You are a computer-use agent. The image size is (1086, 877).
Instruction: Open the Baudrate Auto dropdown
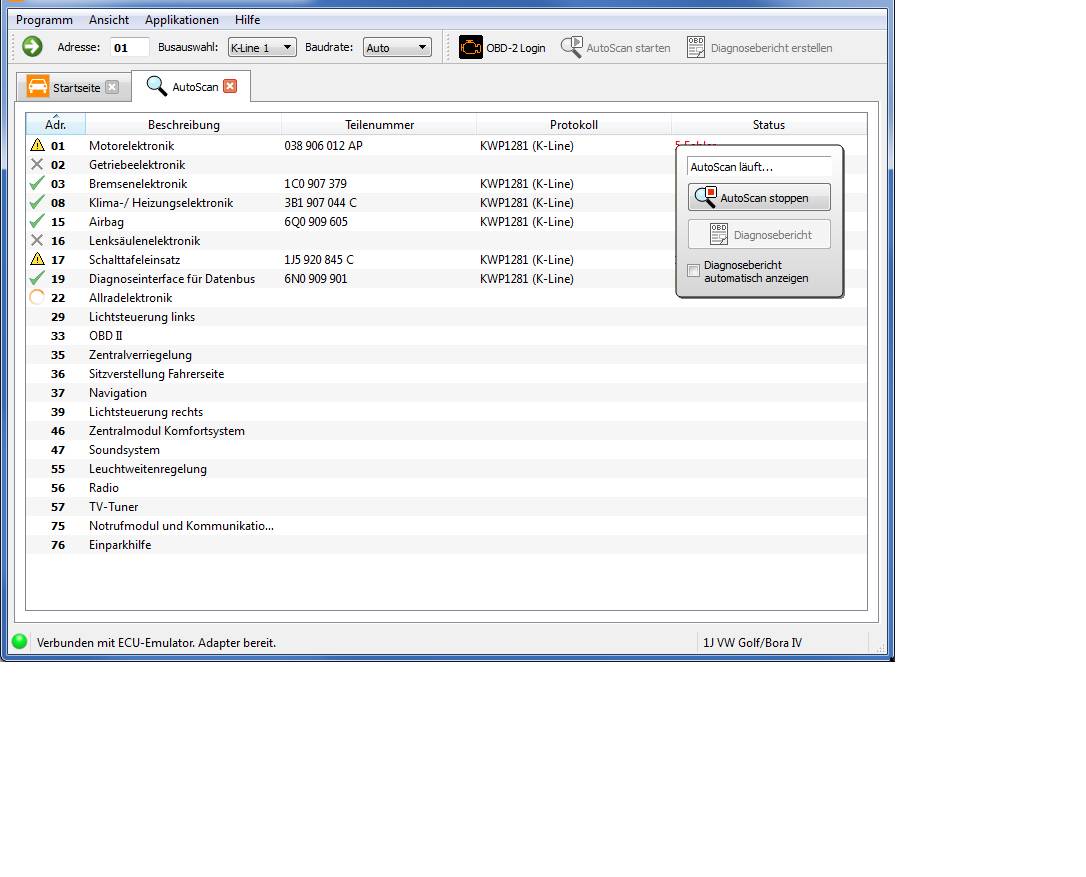pos(397,47)
